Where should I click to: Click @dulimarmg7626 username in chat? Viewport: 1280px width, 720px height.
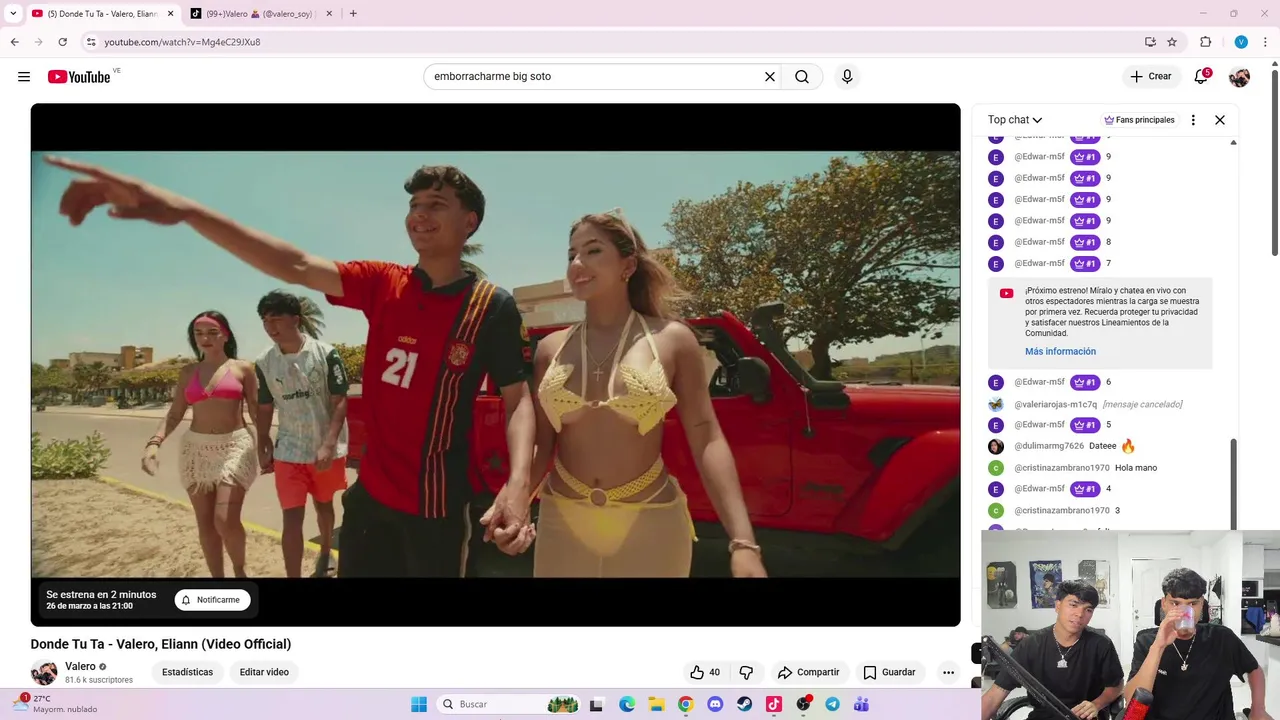tap(1049, 446)
